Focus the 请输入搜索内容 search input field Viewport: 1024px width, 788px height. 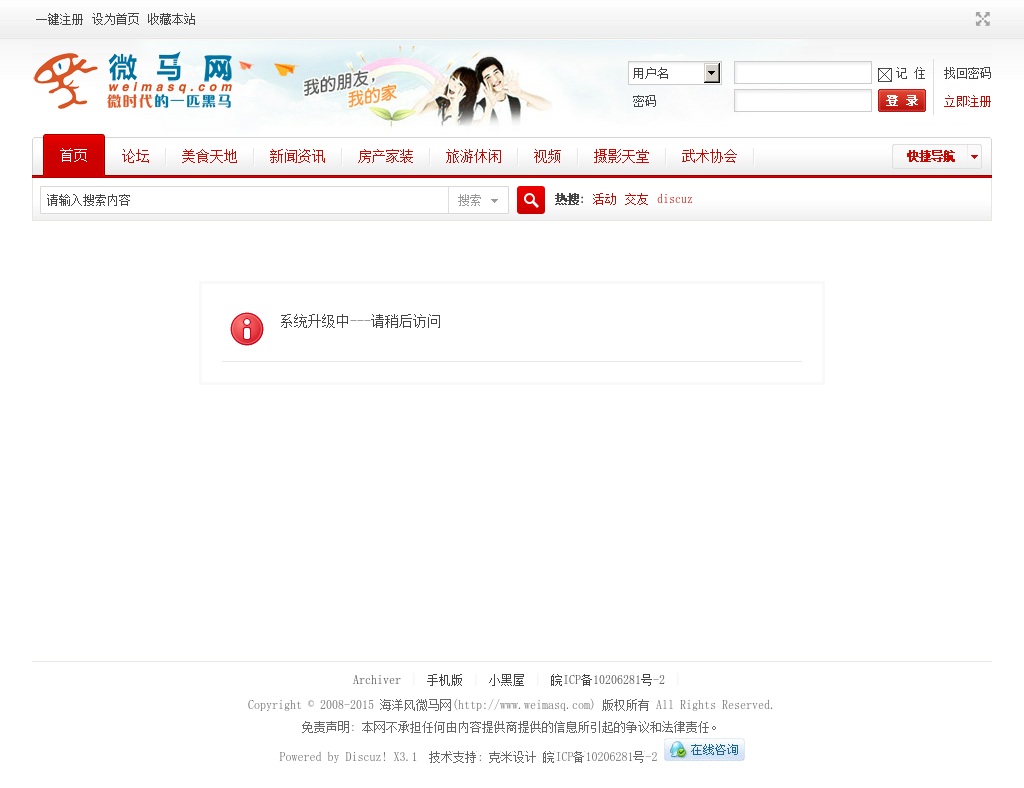pos(244,201)
